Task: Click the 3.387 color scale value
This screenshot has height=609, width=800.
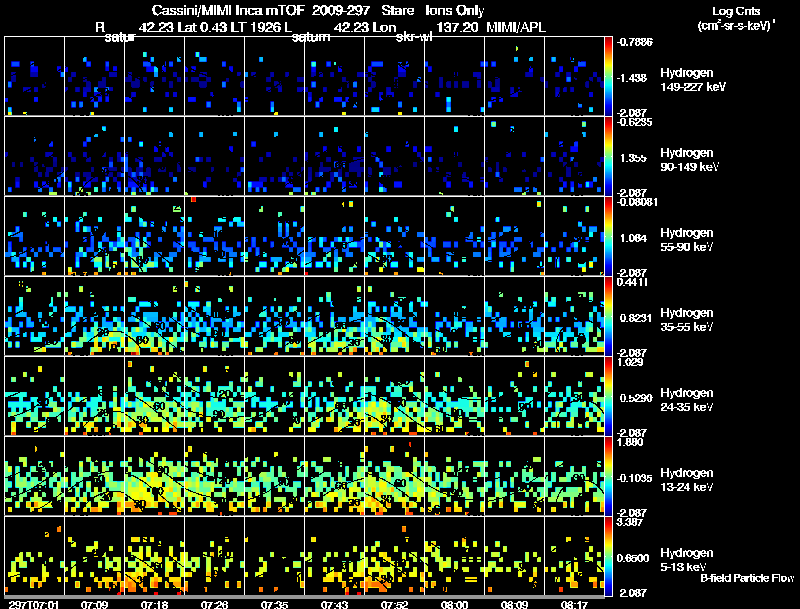Action: (x=631, y=522)
